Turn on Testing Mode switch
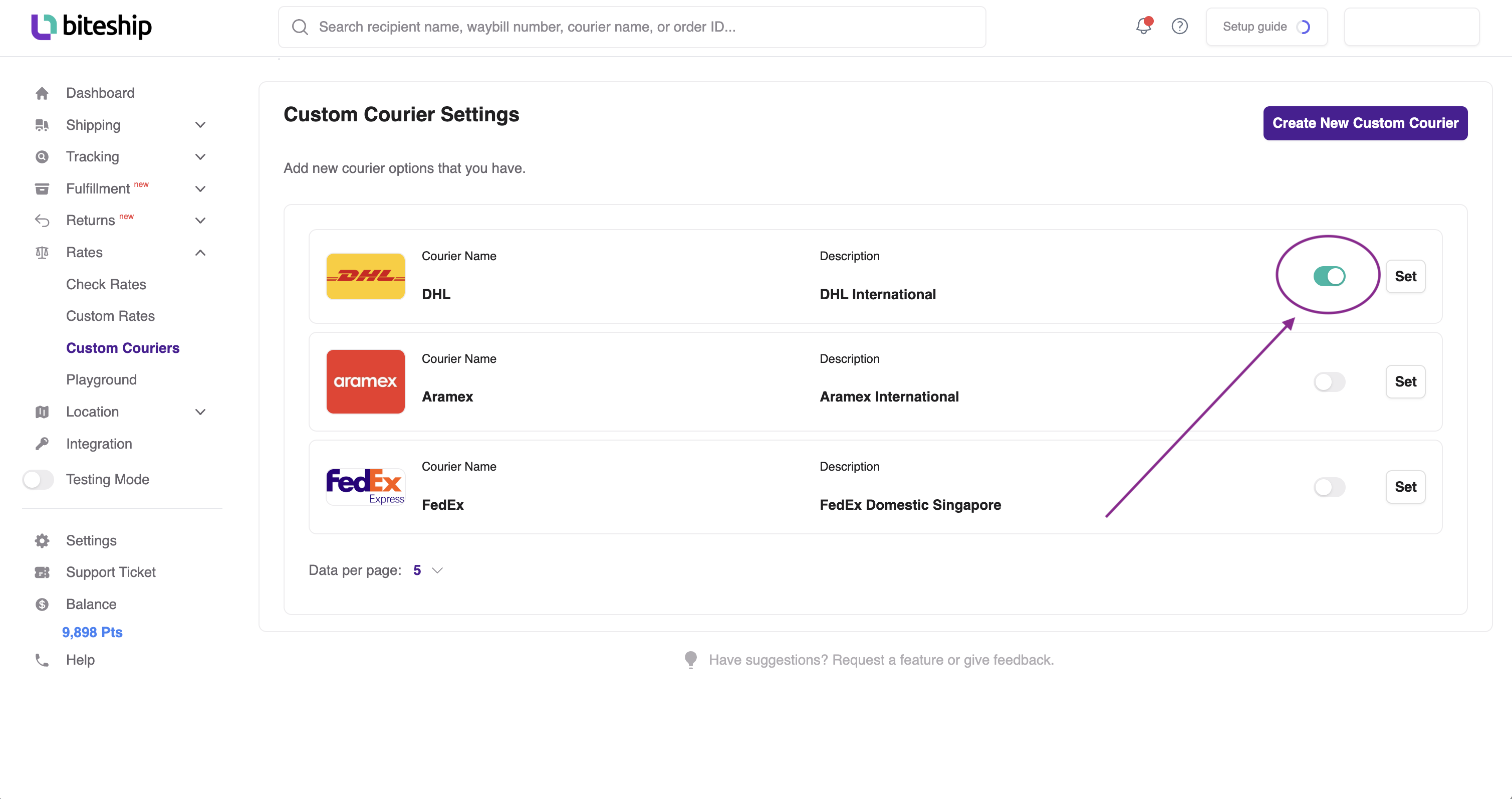 [38, 480]
